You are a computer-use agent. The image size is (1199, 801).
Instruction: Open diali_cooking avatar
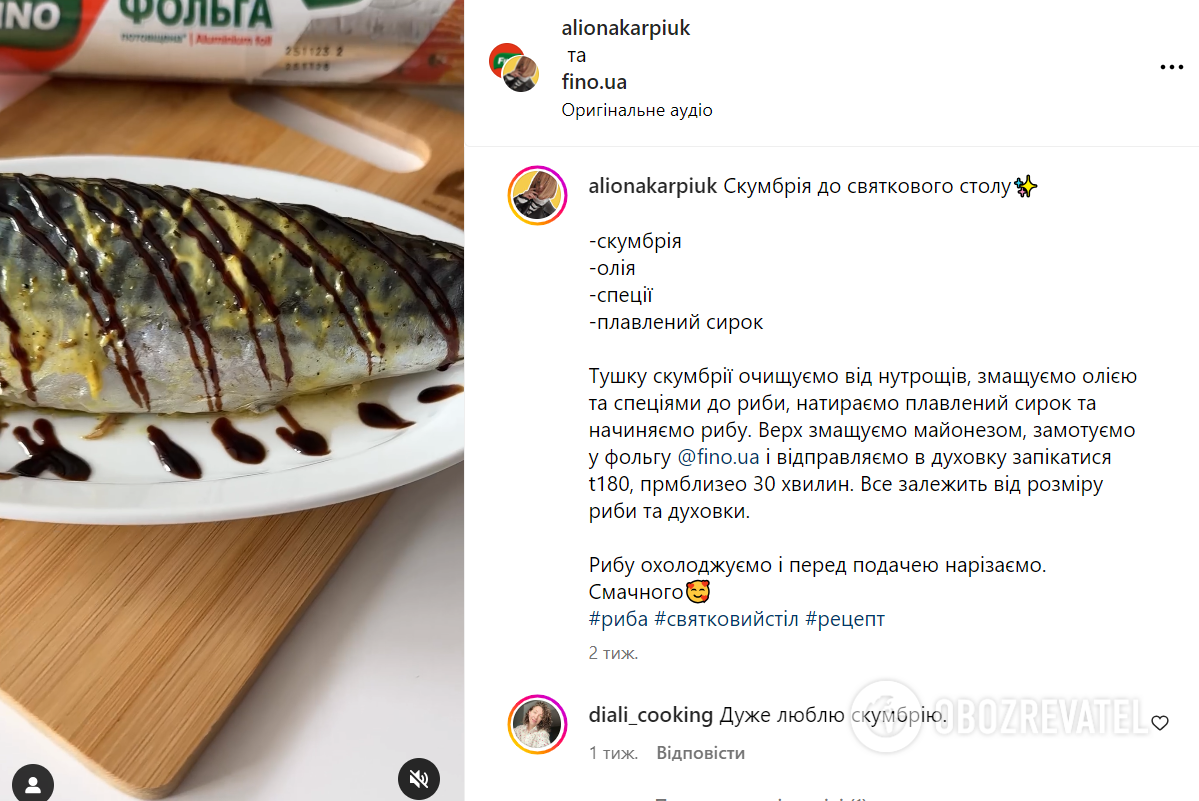pos(538,725)
